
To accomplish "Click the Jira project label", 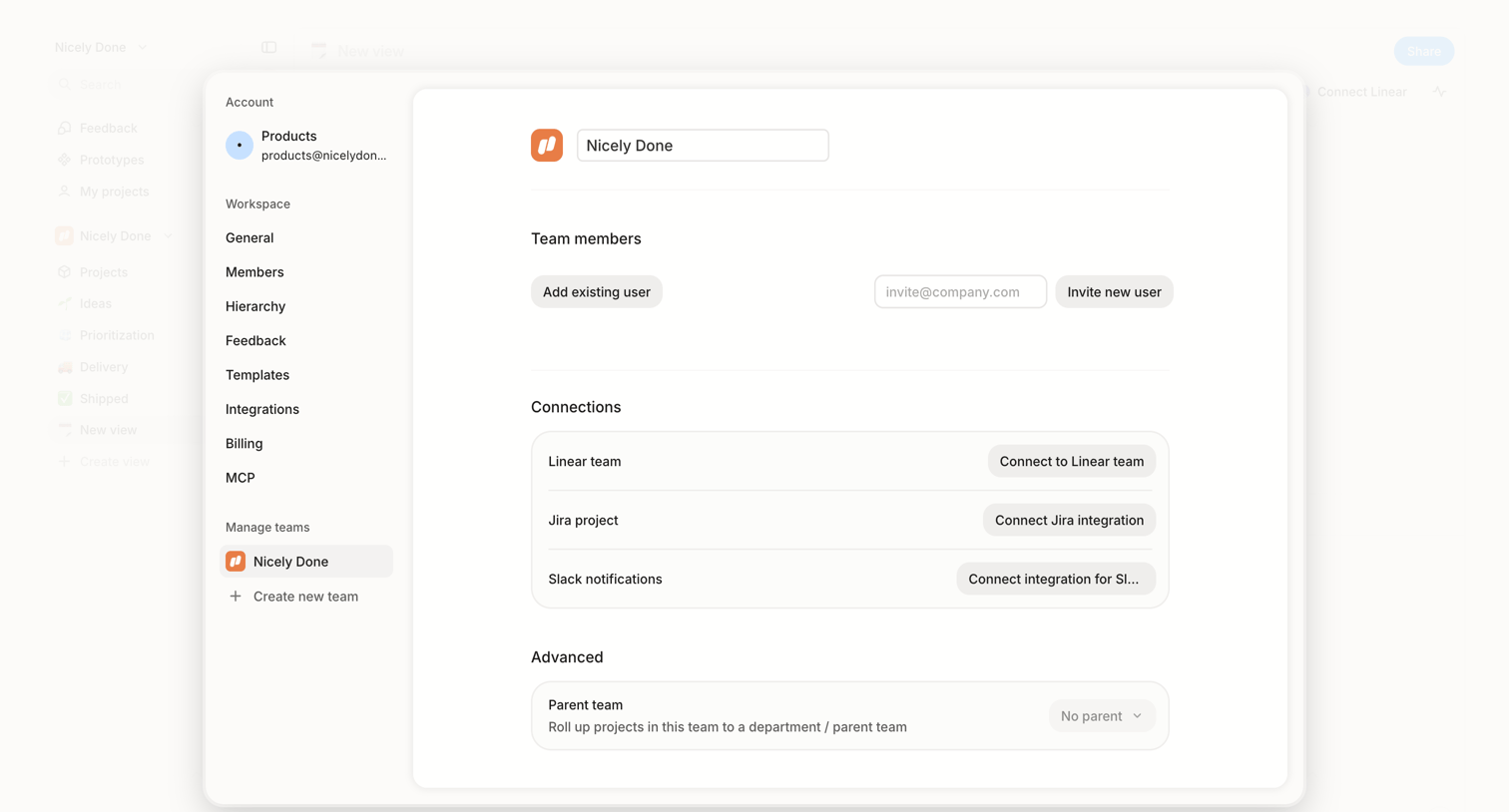I will coord(583,521).
